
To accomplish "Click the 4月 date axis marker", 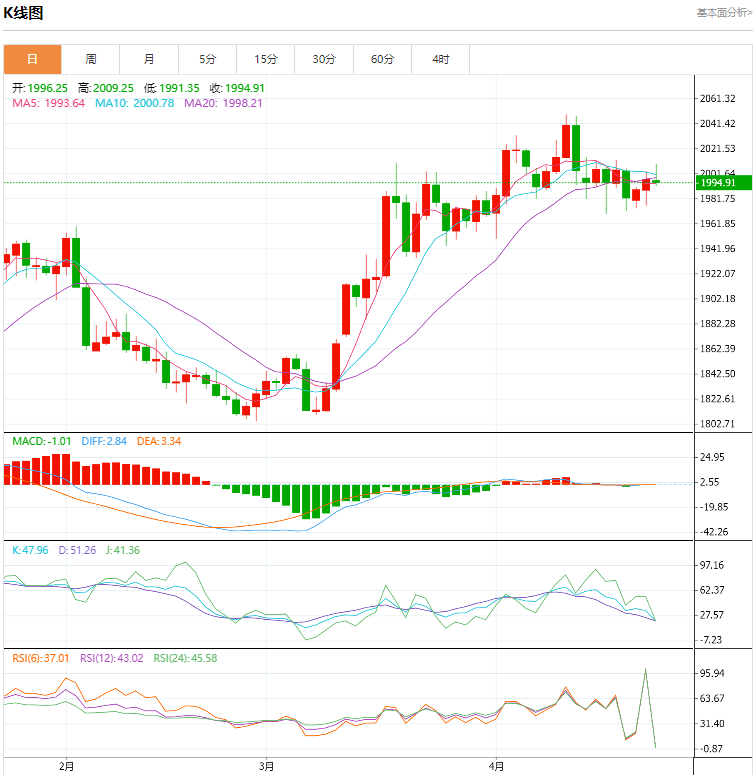I will tap(496, 767).
